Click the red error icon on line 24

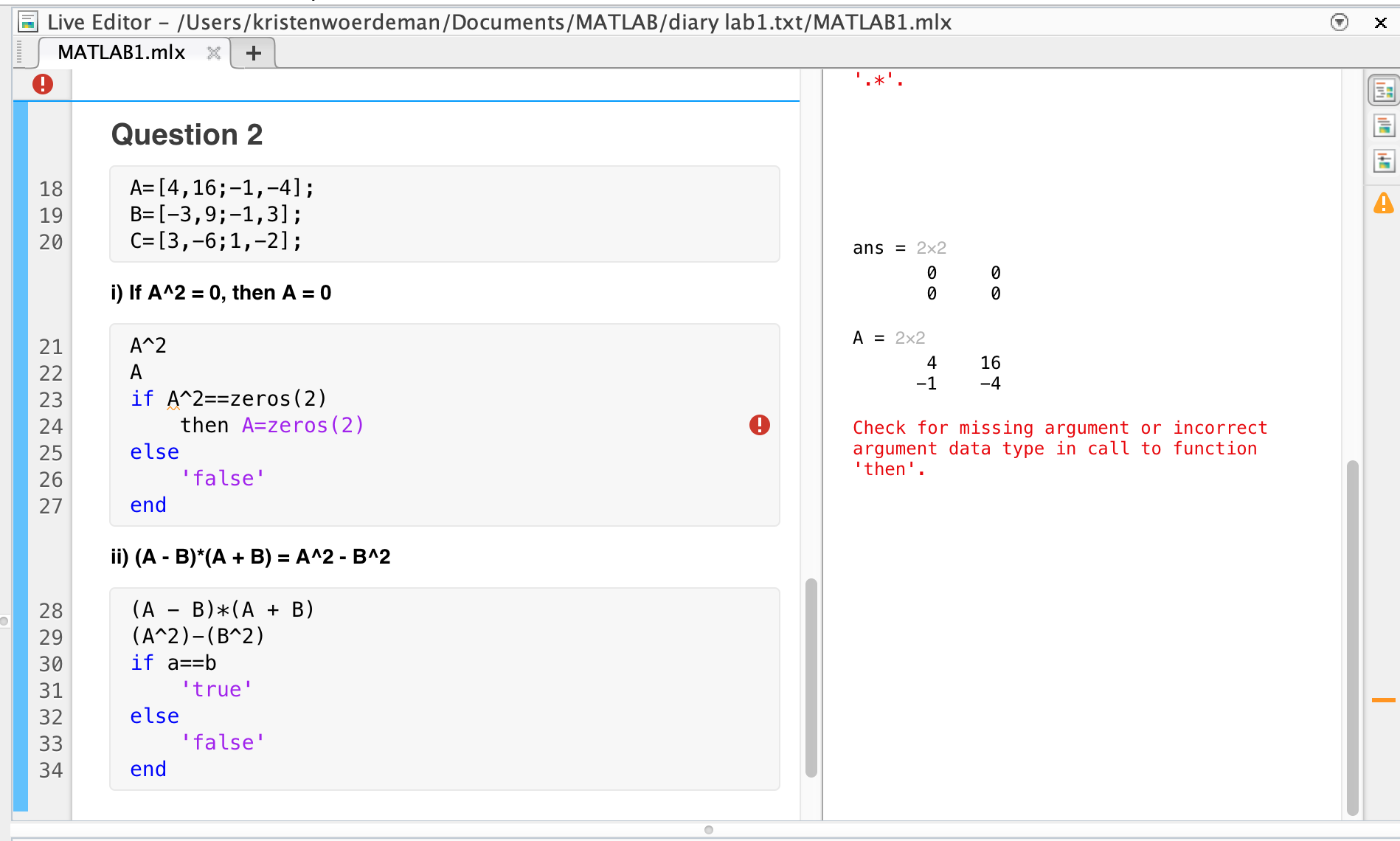[x=760, y=425]
